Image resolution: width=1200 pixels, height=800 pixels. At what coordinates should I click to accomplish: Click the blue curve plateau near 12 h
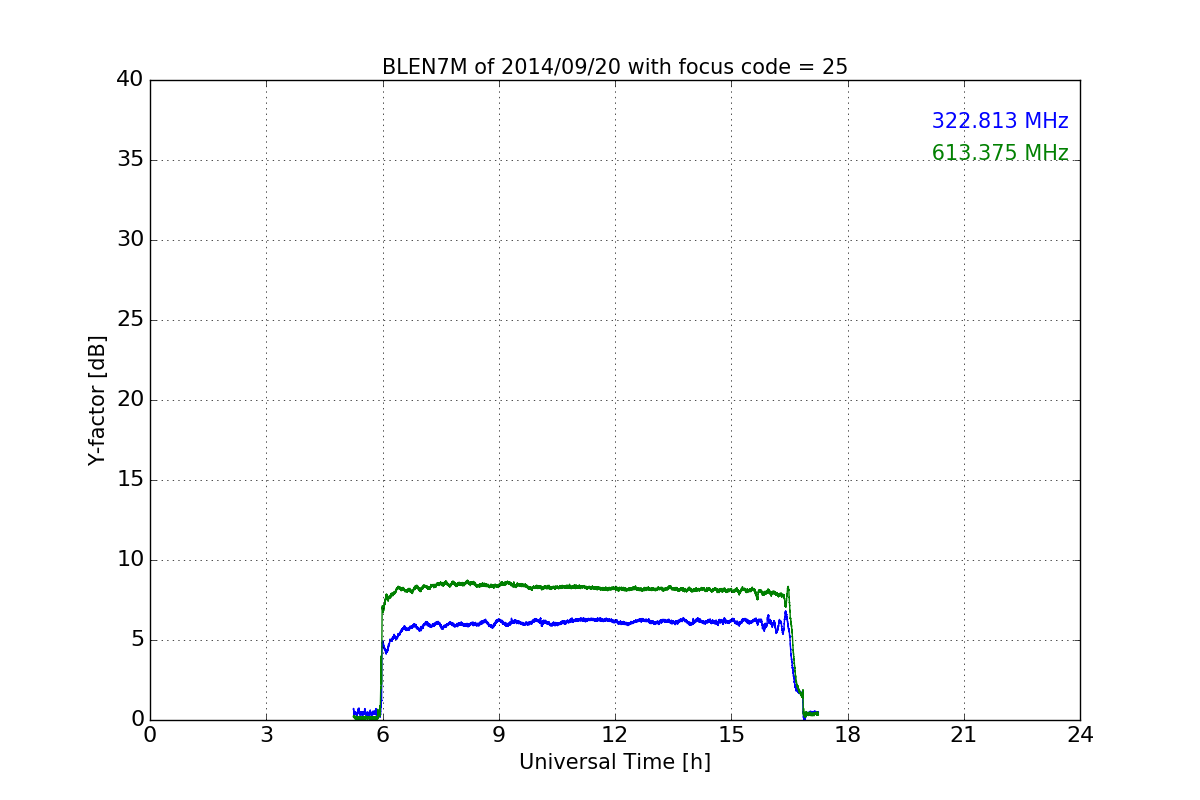615,621
